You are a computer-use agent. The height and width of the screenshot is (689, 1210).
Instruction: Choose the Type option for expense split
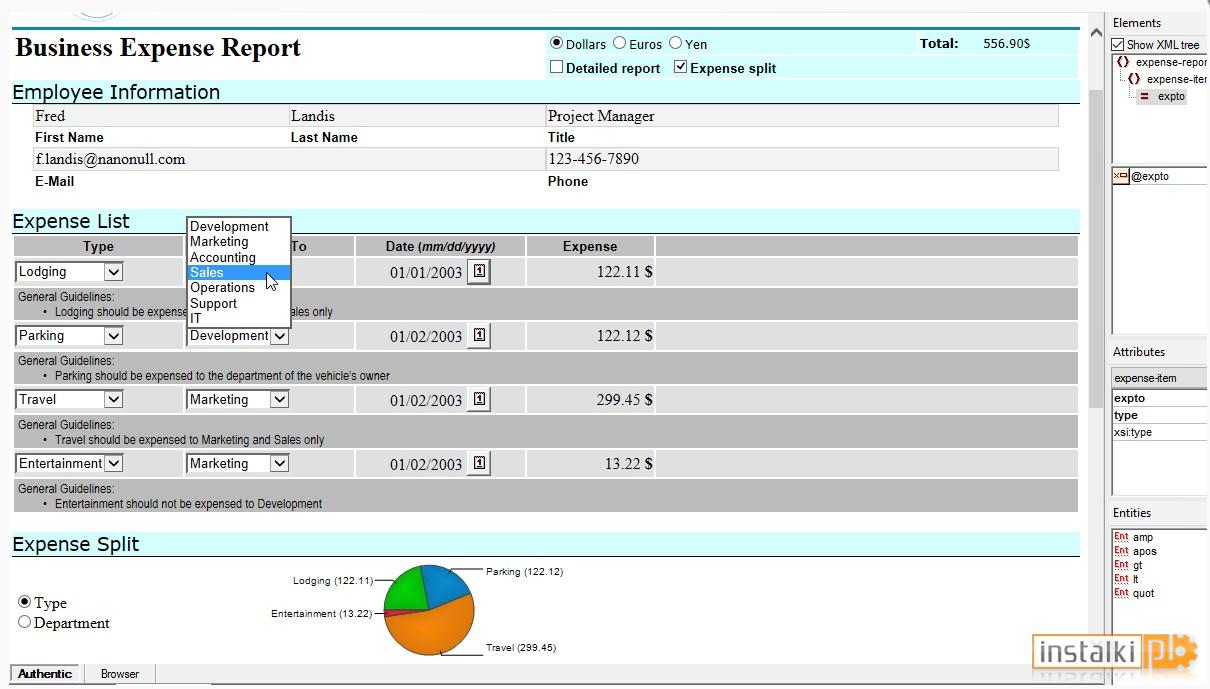tap(25, 602)
